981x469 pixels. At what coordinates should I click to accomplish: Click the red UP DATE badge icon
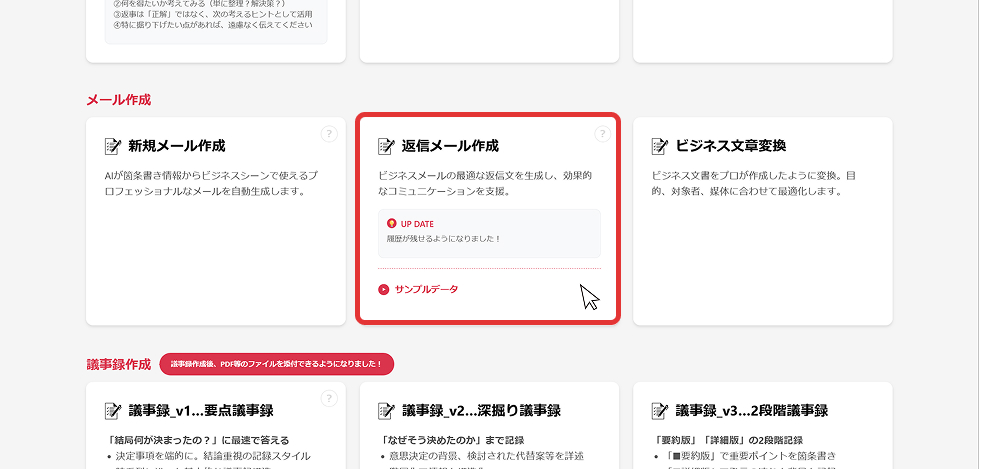tap(391, 224)
